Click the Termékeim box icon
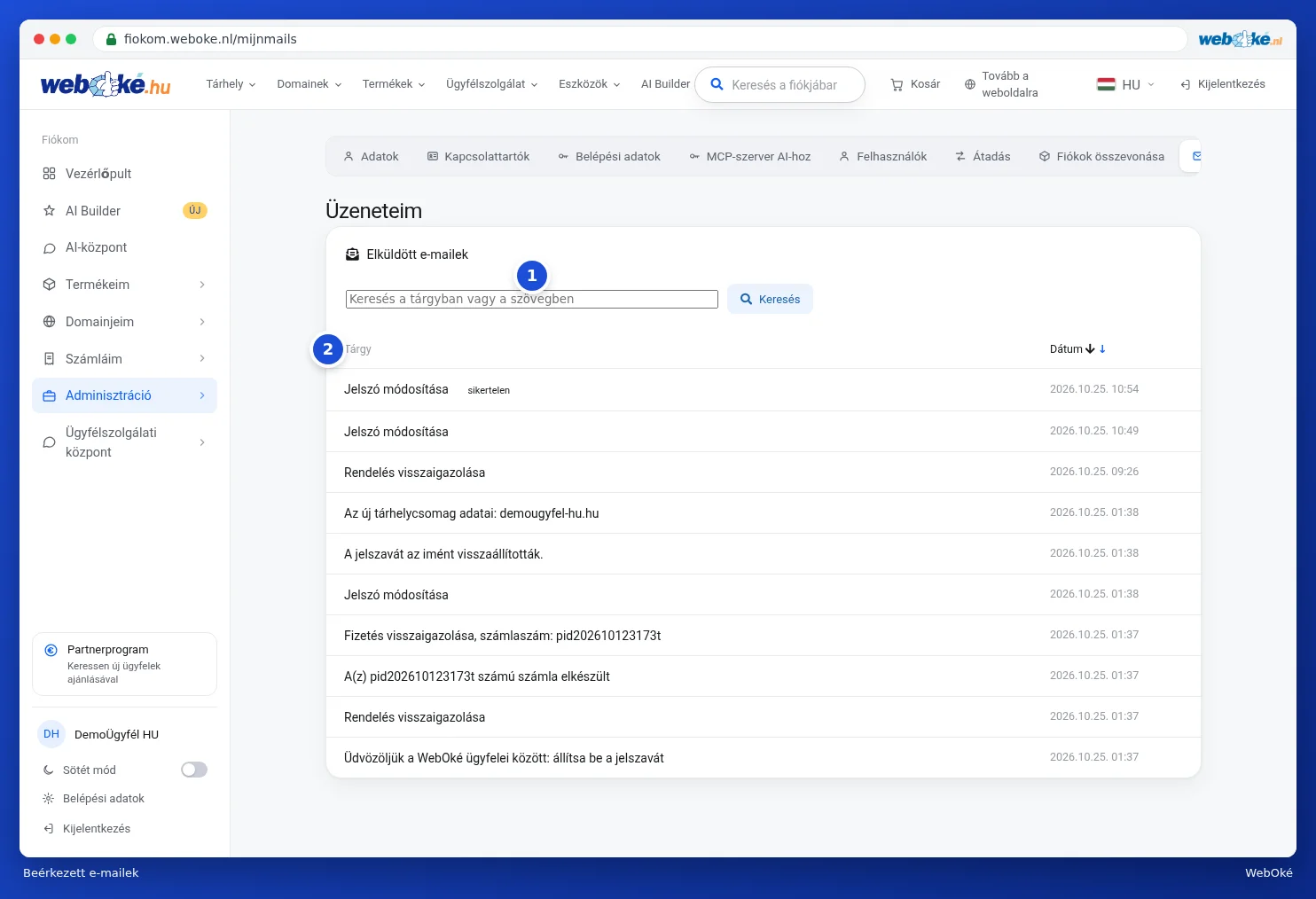 (49, 285)
